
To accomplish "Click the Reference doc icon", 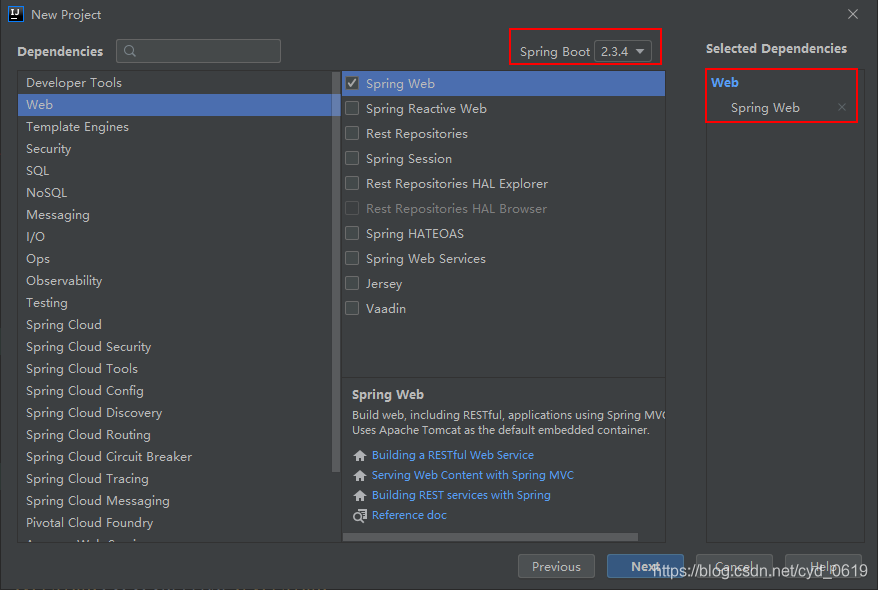I will pos(359,516).
